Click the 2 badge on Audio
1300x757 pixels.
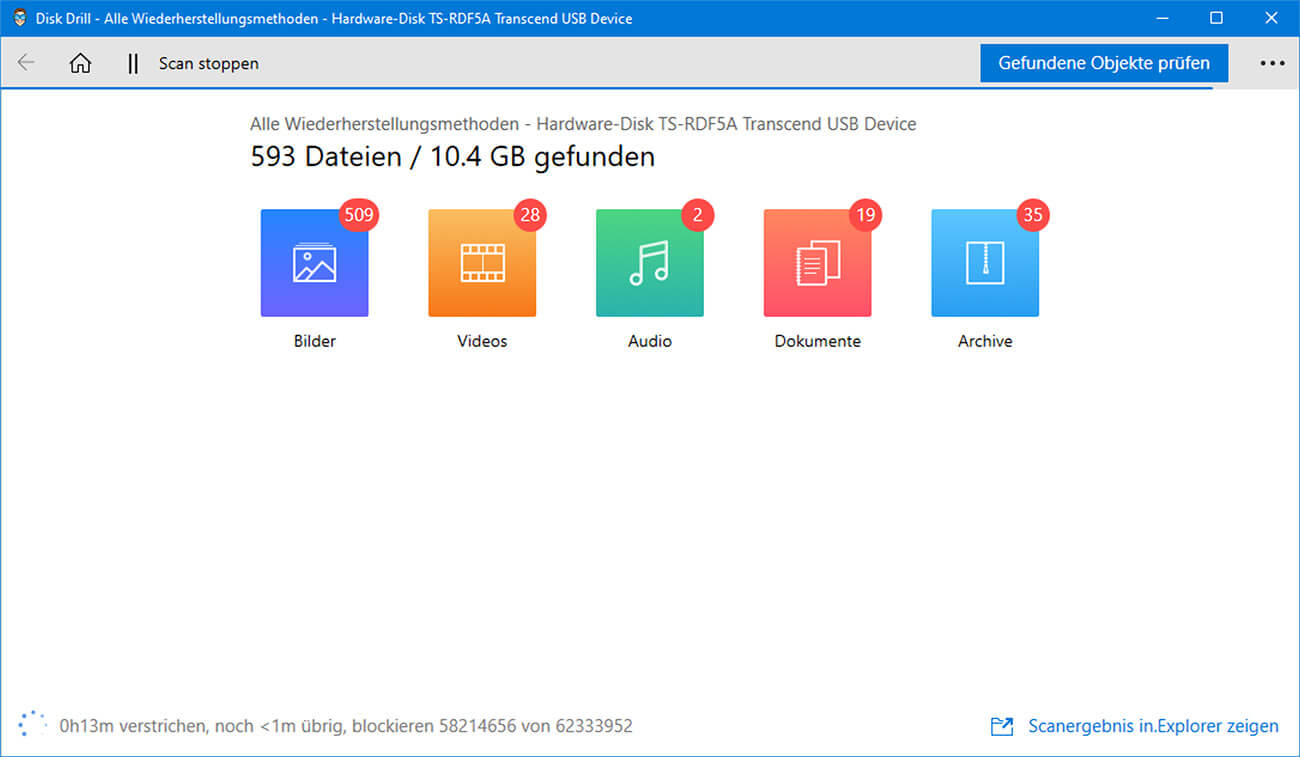pyautogui.click(x=697, y=215)
